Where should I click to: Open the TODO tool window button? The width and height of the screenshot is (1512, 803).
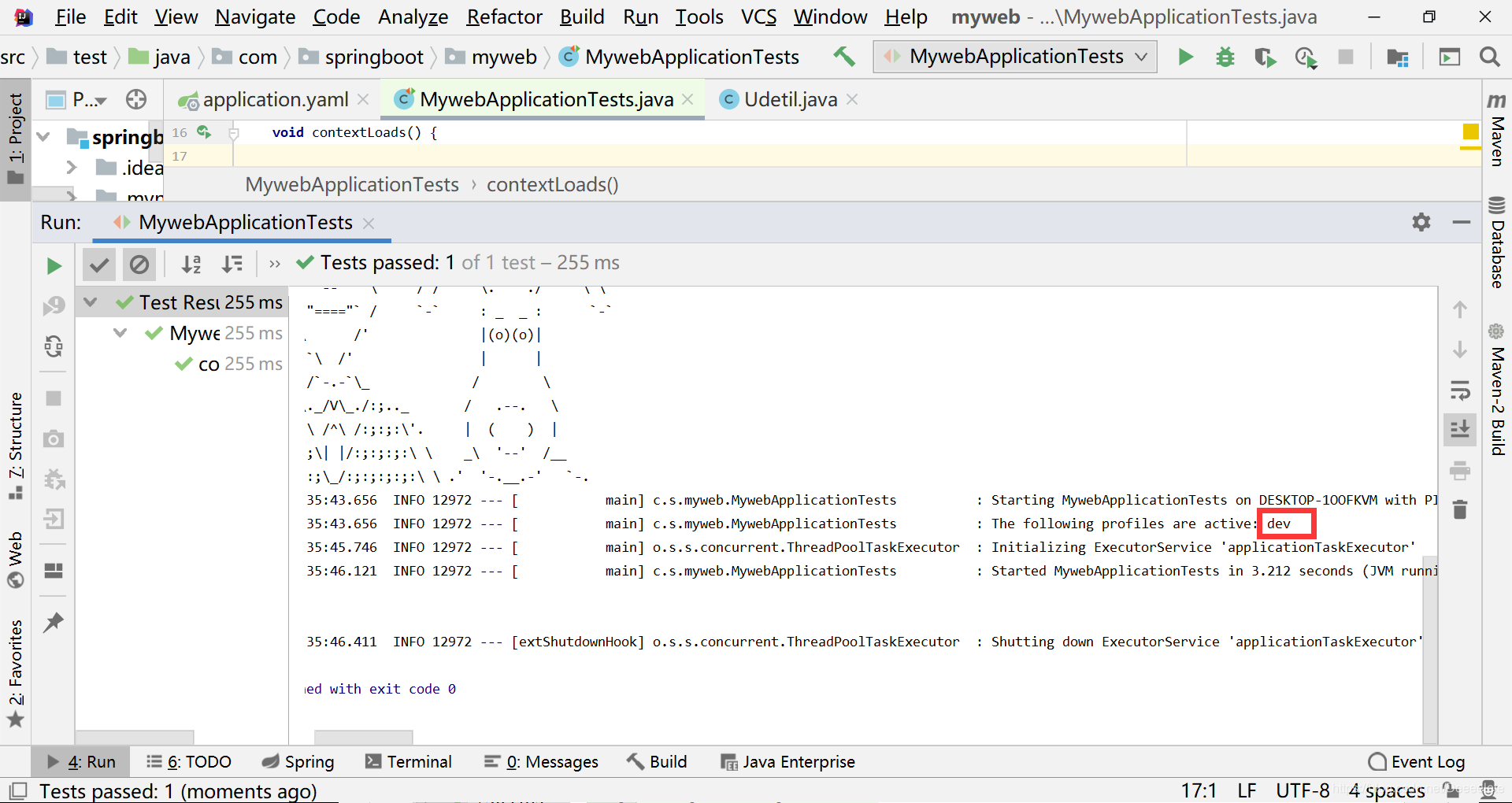tap(189, 761)
